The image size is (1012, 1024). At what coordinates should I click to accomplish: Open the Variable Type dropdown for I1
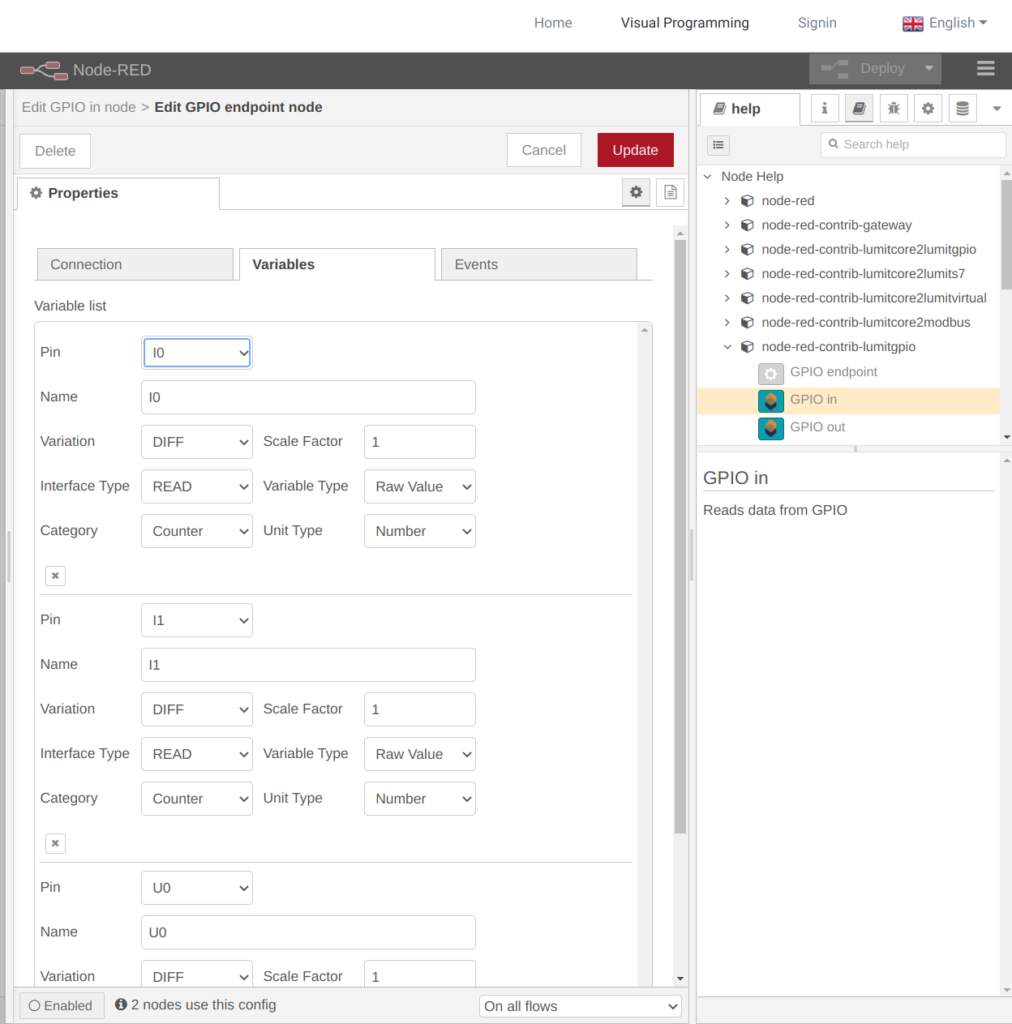pos(420,754)
